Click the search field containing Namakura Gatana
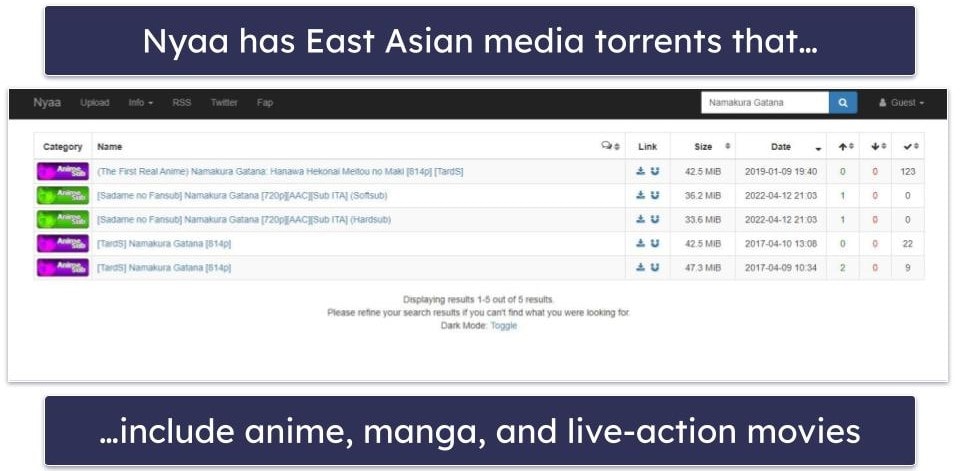 pos(764,103)
